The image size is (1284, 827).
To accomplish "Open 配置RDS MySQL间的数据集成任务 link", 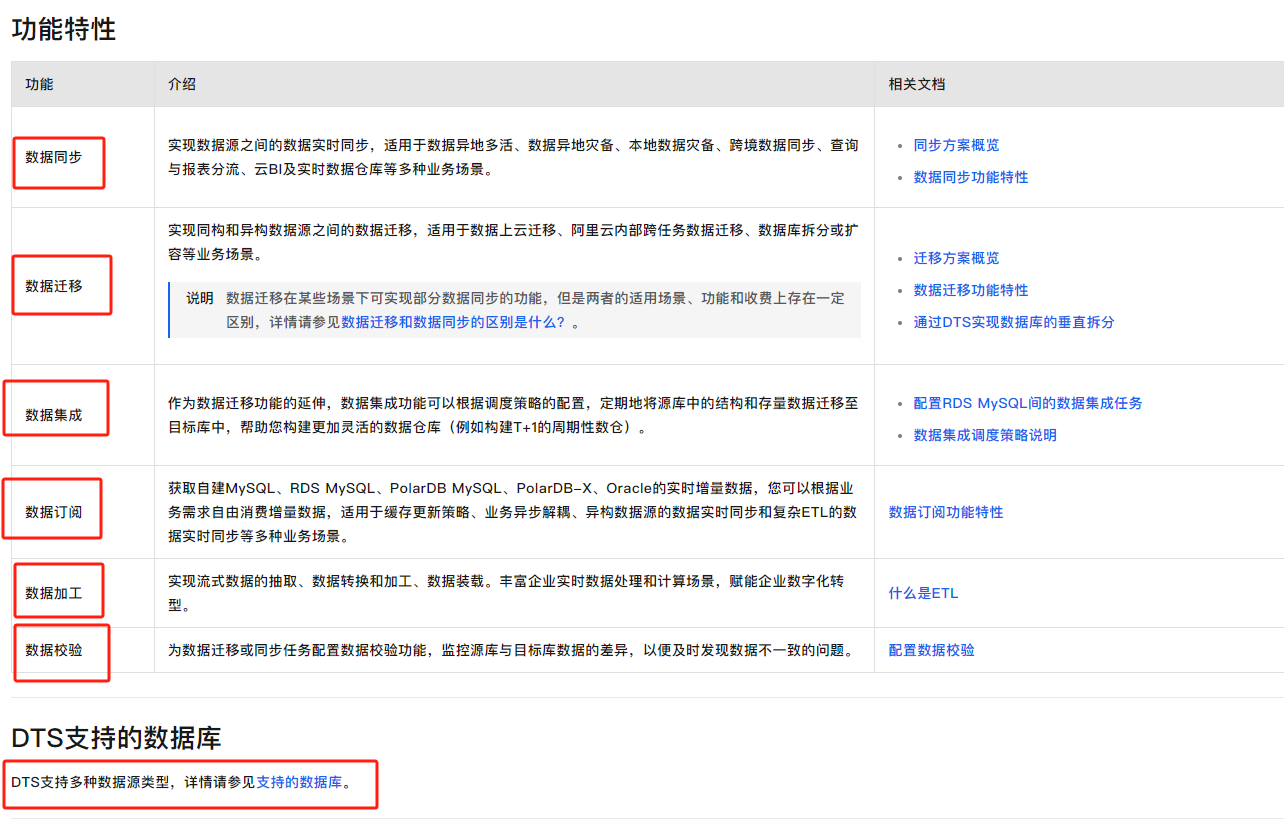I will coord(1028,403).
